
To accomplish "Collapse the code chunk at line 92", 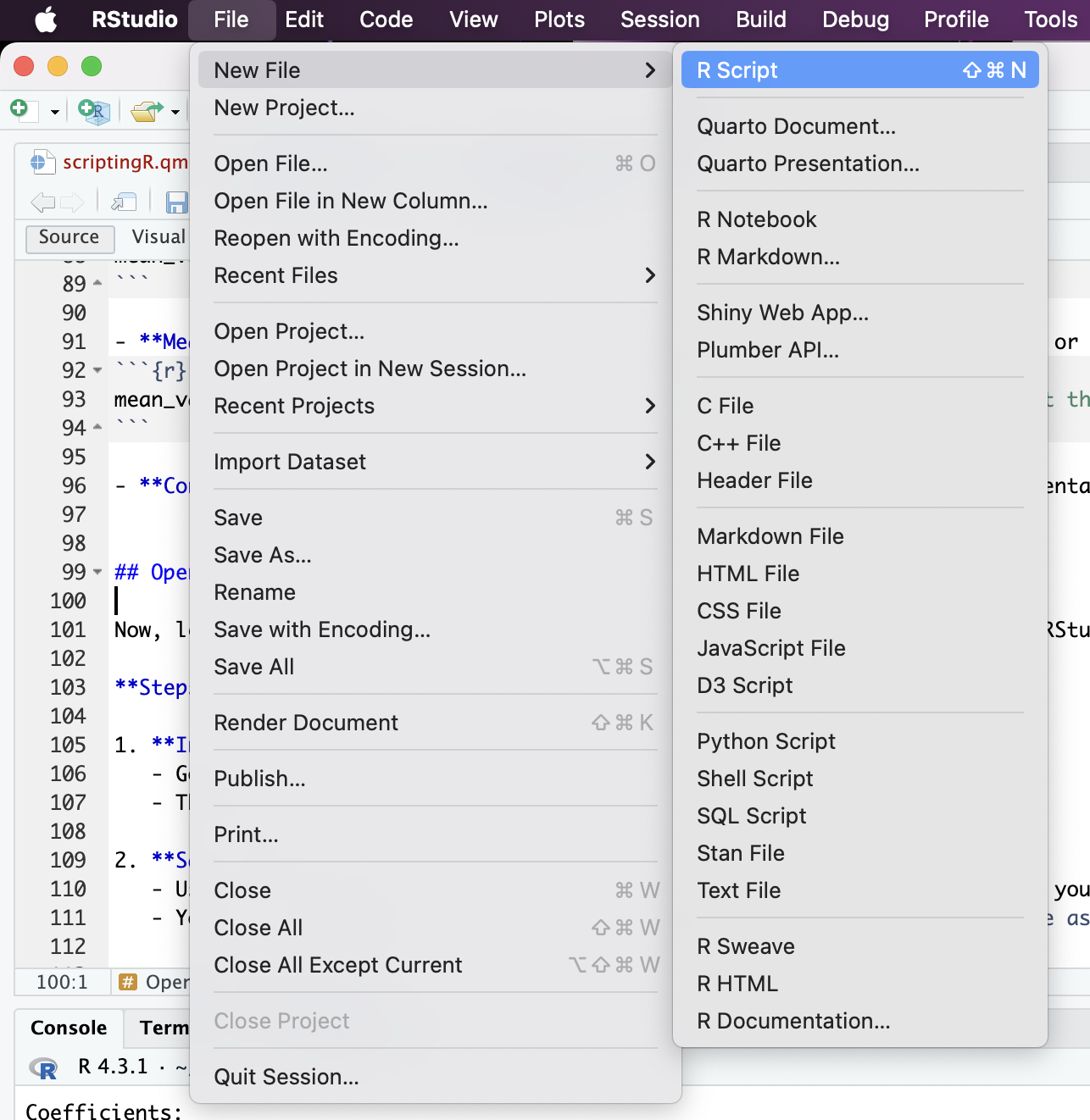I will 97,371.
